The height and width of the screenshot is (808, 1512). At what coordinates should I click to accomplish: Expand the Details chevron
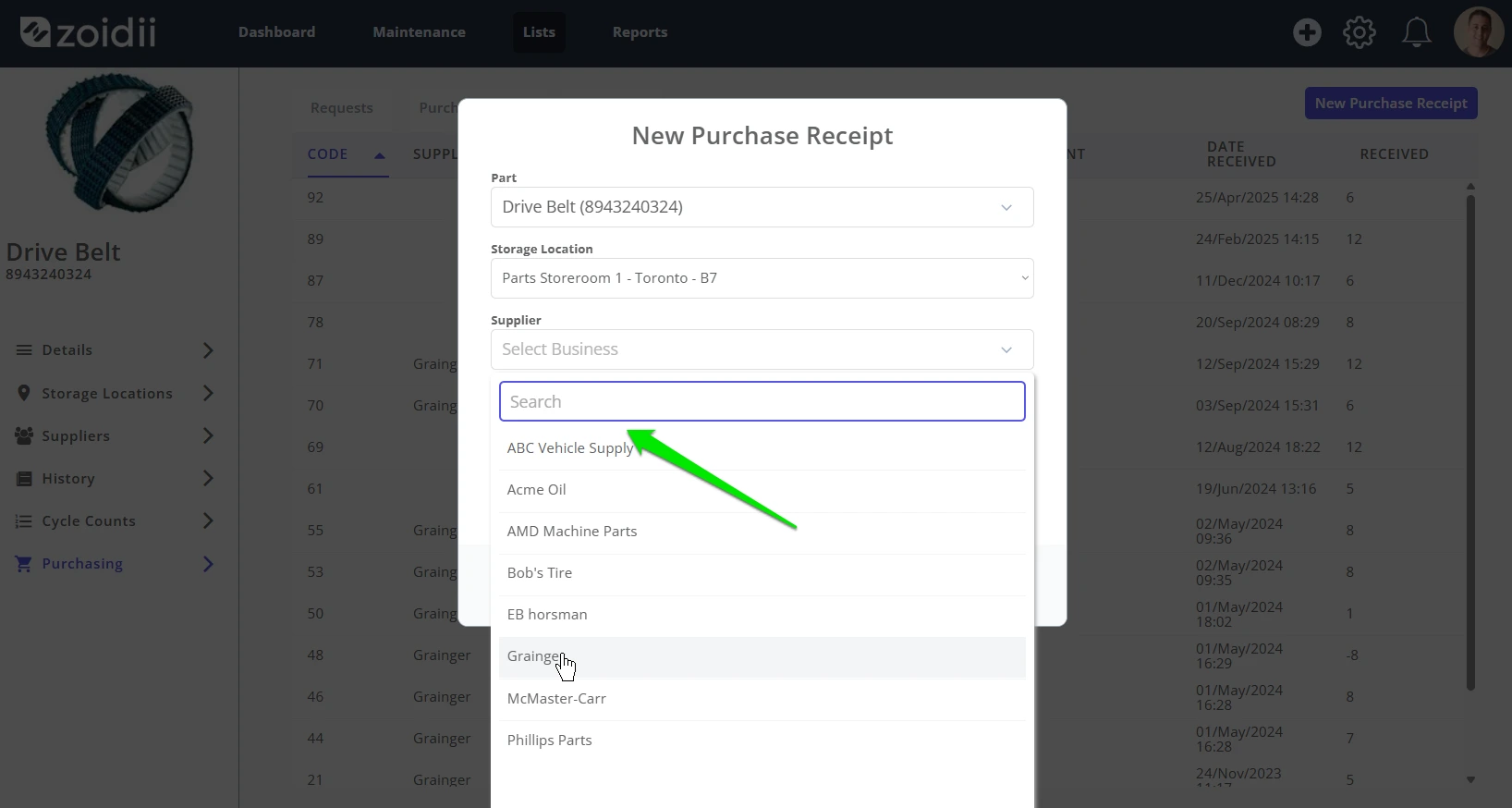(208, 350)
